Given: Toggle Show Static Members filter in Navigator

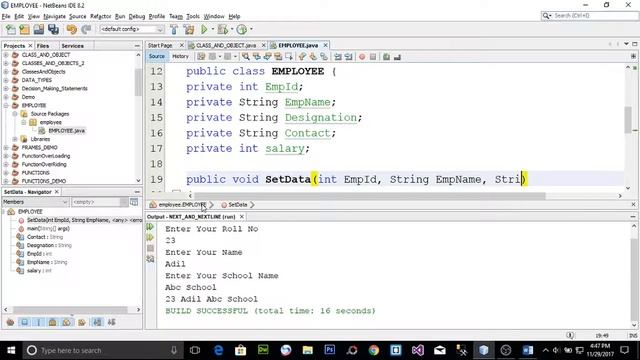Looking at the screenshot, I should tap(39, 322).
